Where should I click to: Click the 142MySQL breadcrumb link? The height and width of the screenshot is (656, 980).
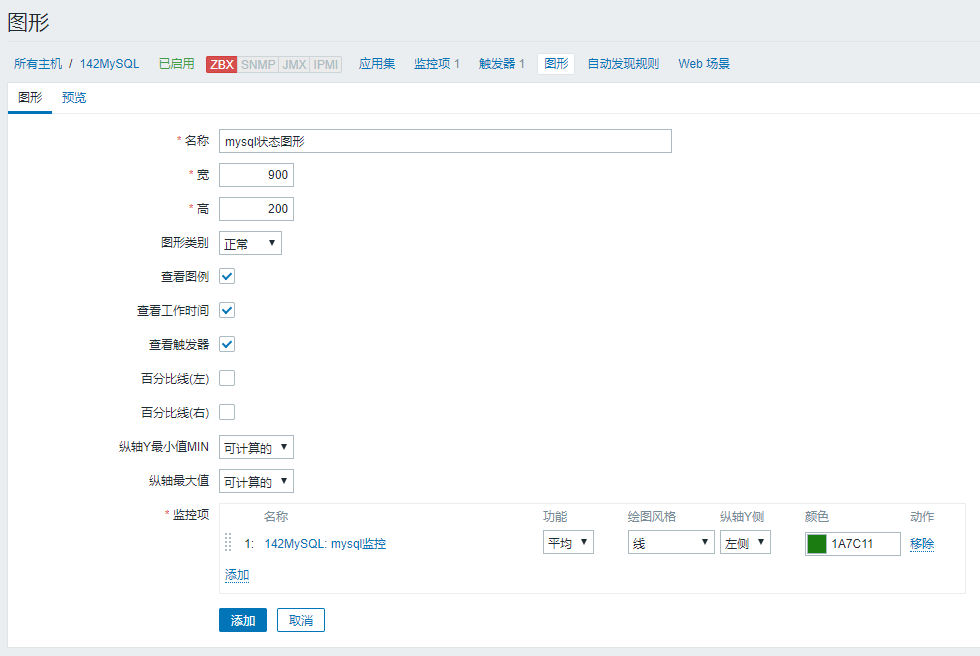pos(109,64)
